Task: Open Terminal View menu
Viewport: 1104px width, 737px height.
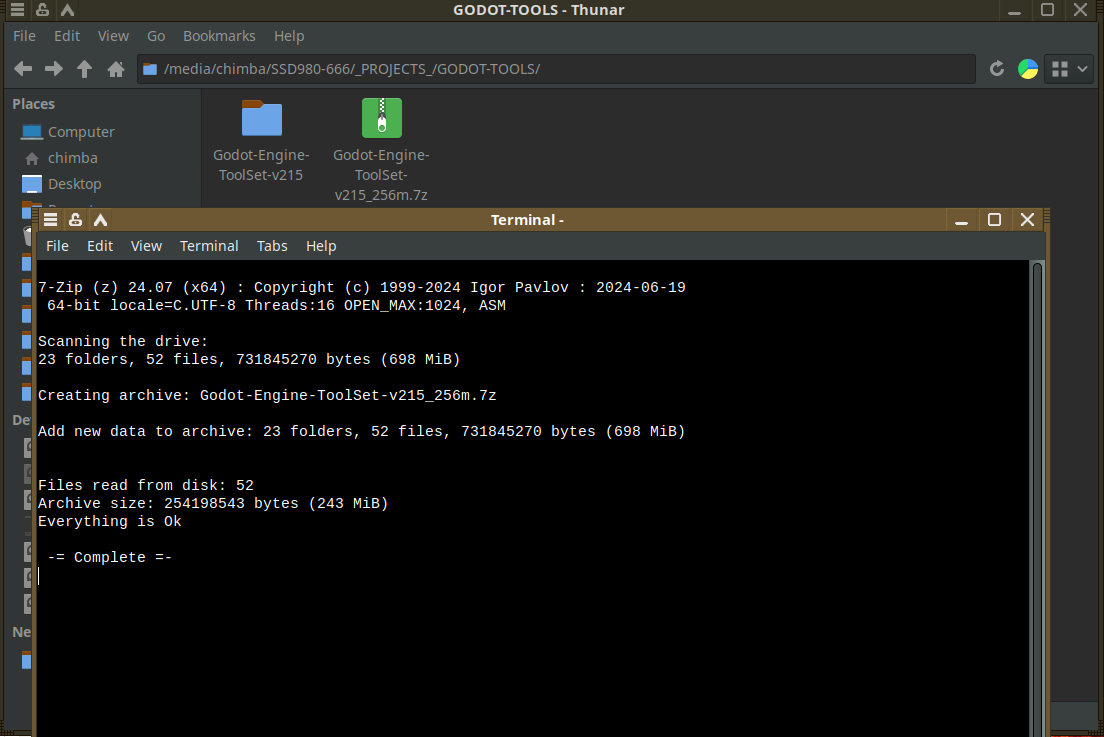Action: coord(146,246)
